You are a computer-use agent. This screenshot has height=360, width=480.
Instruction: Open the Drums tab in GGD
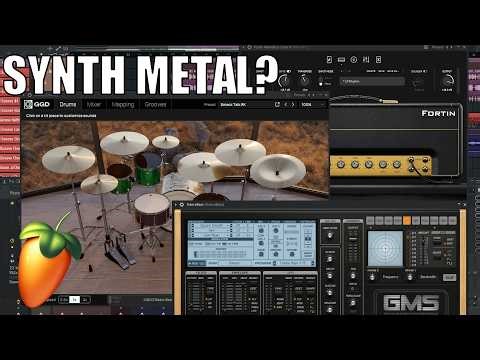tap(68, 104)
